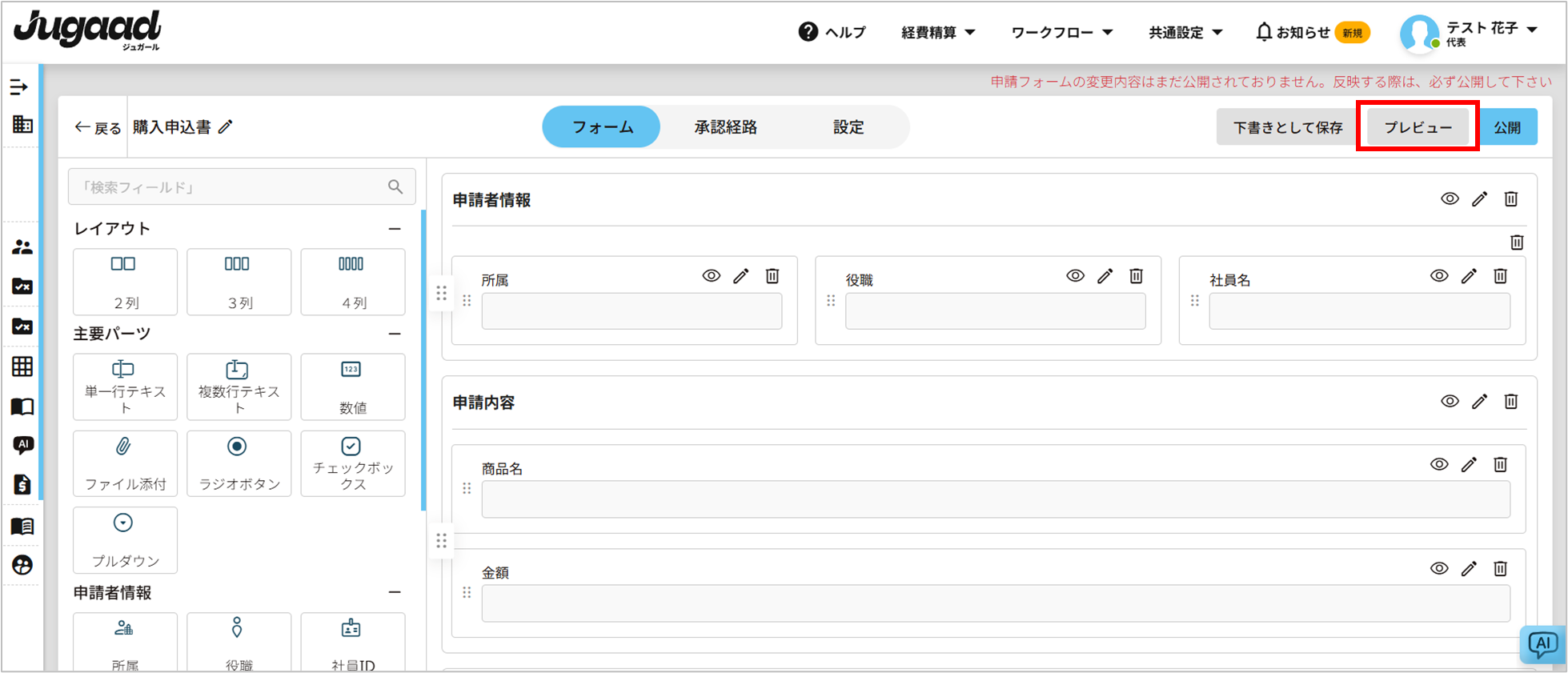The width and height of the screenshot is (1568, 673).
Task: Open the 経費精算 dropdown menu
Action: (937, 33)
